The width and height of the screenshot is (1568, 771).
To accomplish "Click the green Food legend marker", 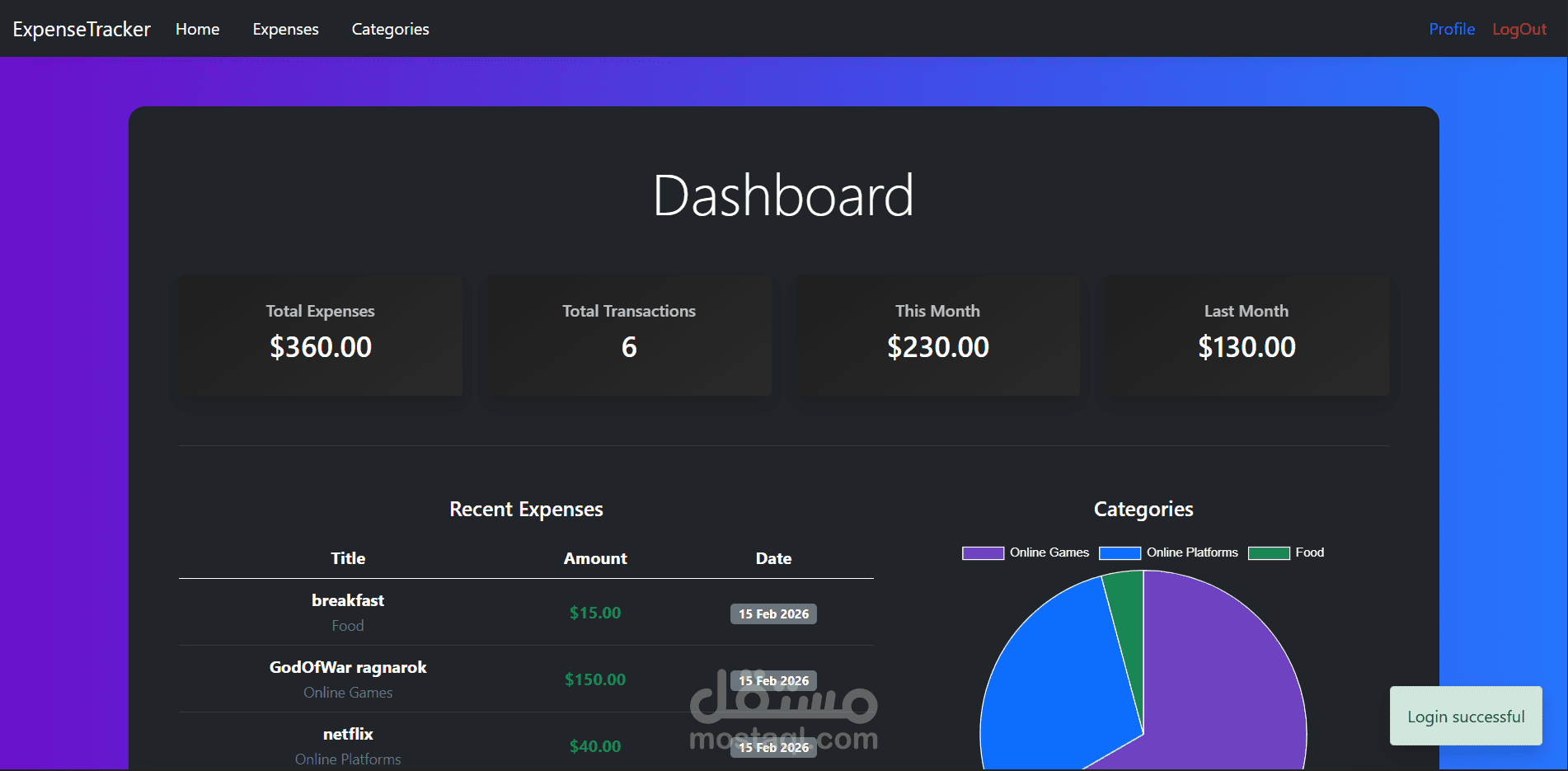I will tap(1269, 552).
